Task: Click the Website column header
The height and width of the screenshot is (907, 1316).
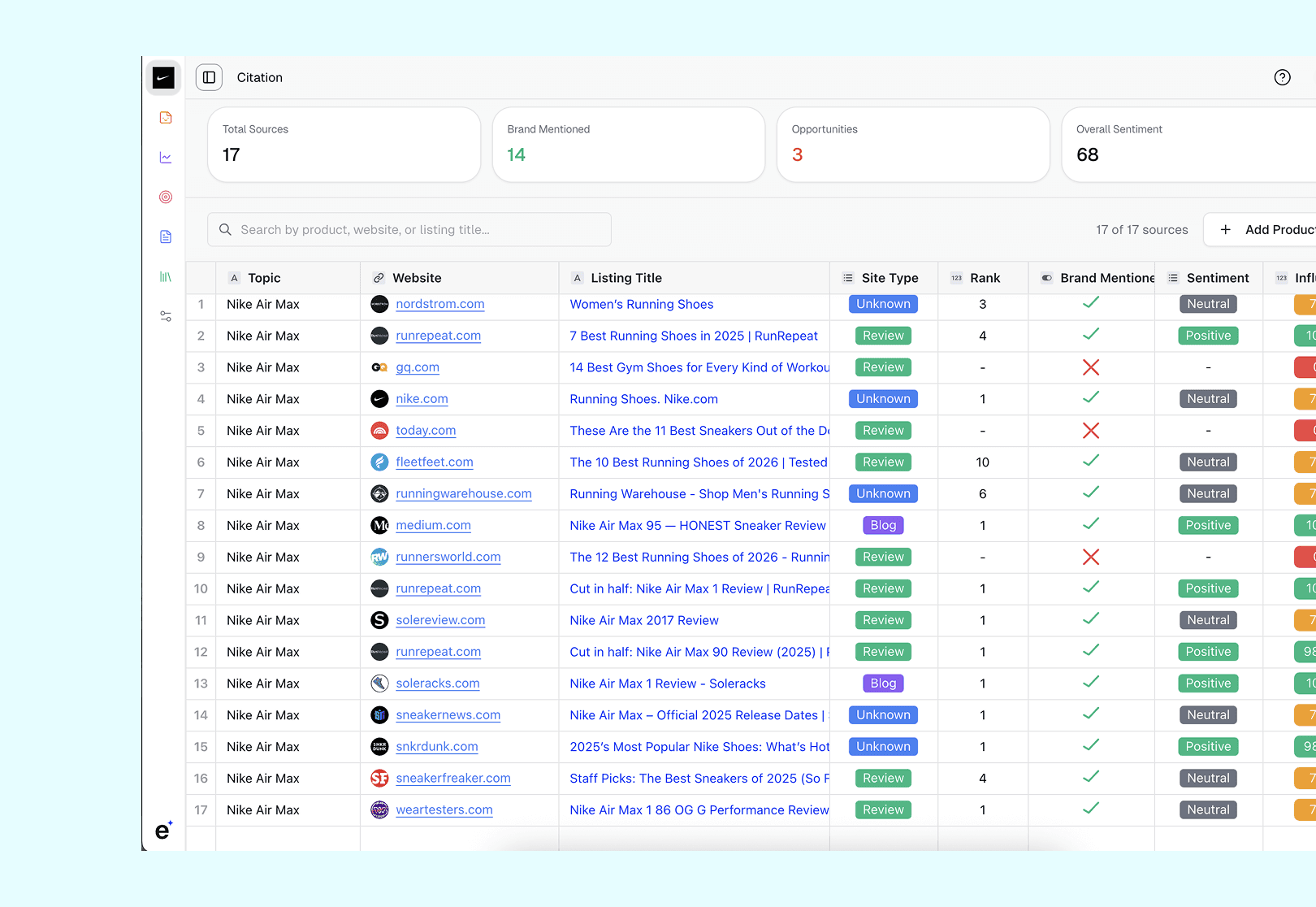Action: pos(459,278)
